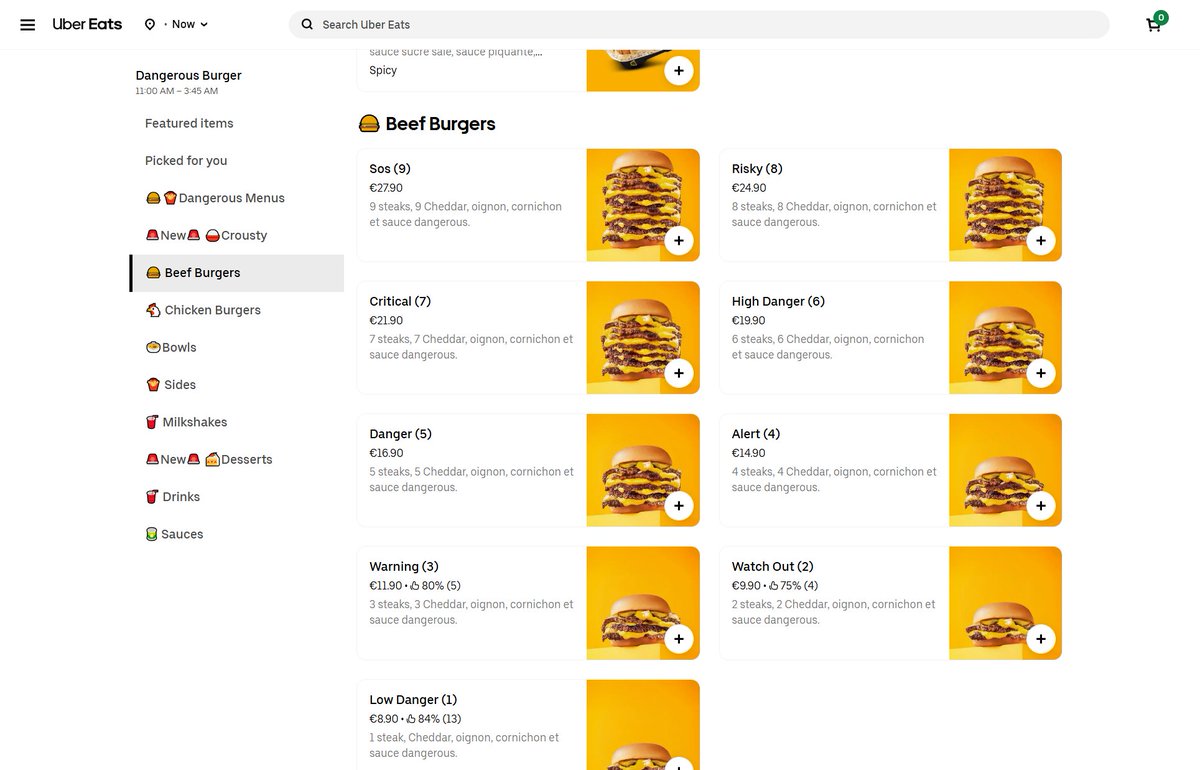Click the 11:00 AM – 3:45 AM hours text
The image size is (1200, 770).
coord(177,91)
